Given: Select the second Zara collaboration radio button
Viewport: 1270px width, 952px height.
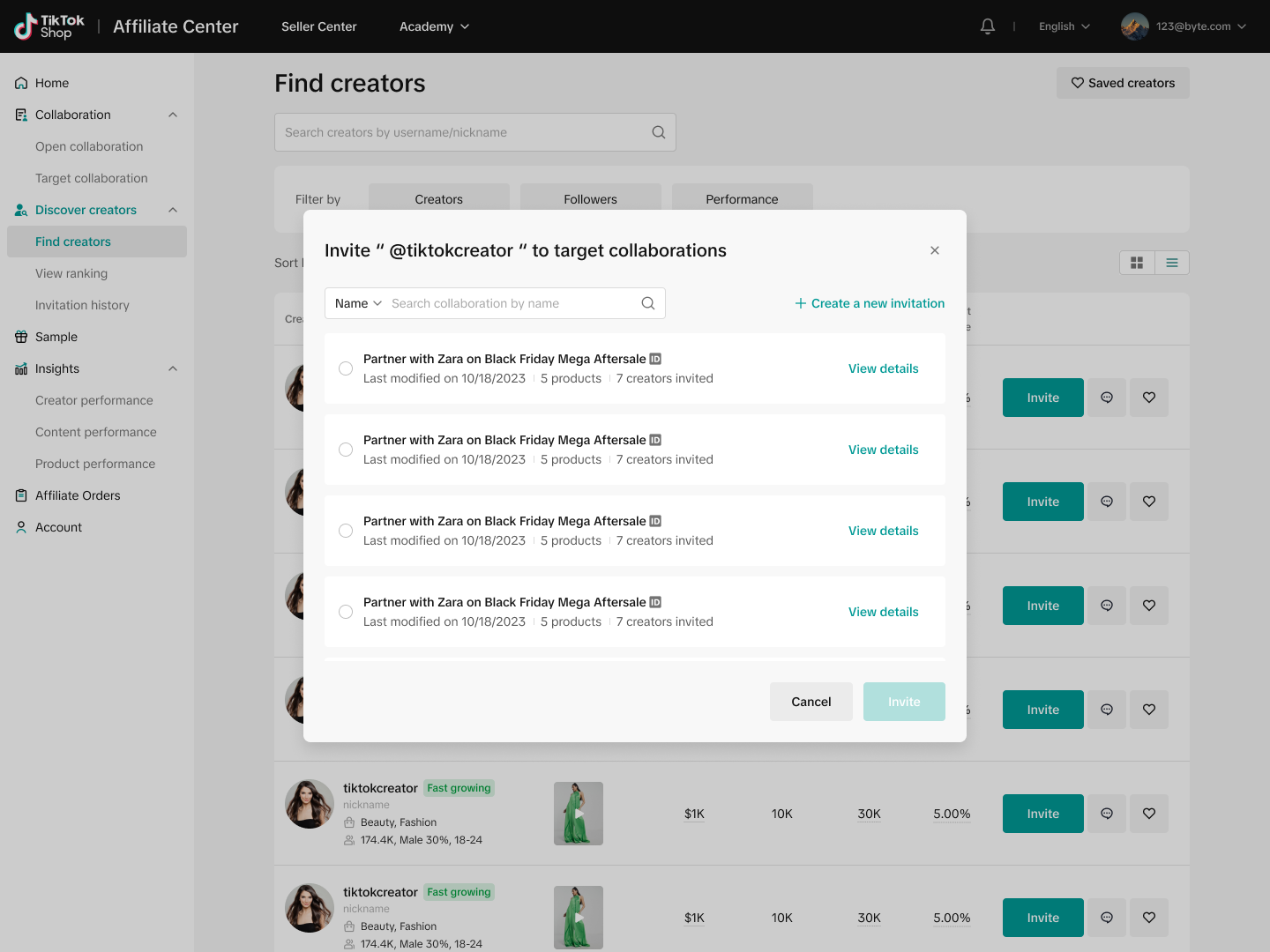Looking at the screenshot, I should tap(346, 450).
